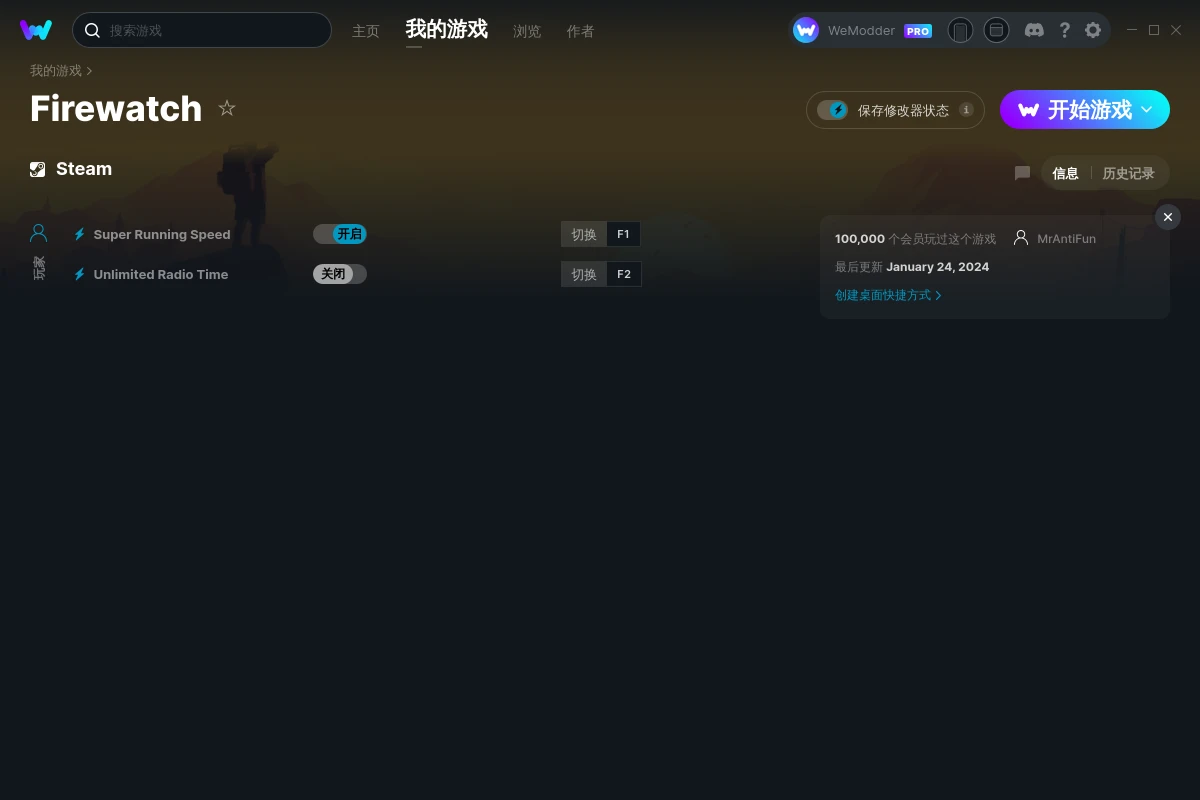Viewport: 1200px width, 800px height.
Task: Toggle 保存修改器状态 switch
Action: tap(832, 110)
